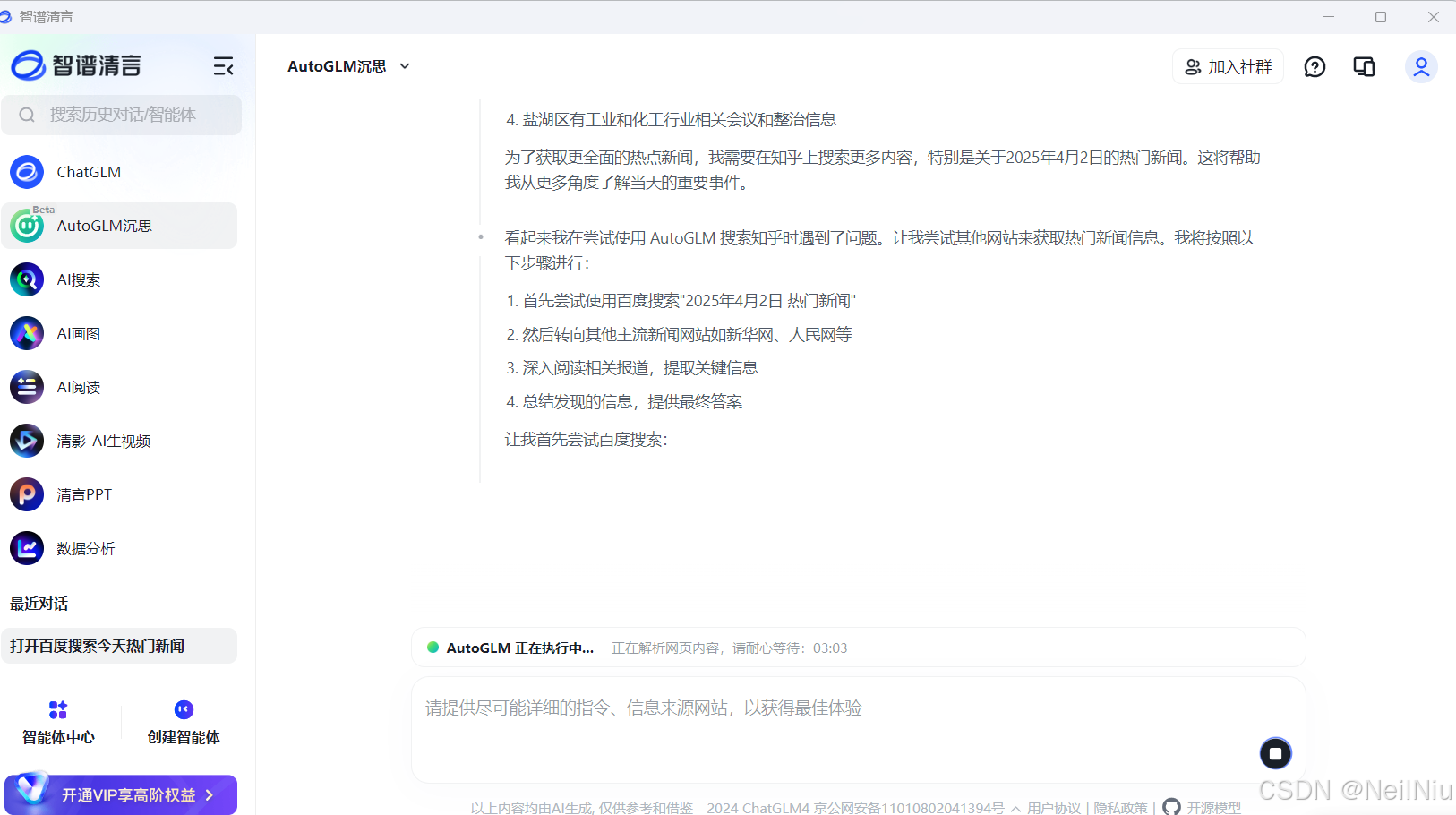Select ChatGLM label in sidebar
Screen dimensions: 1456x815
[89, 172]
